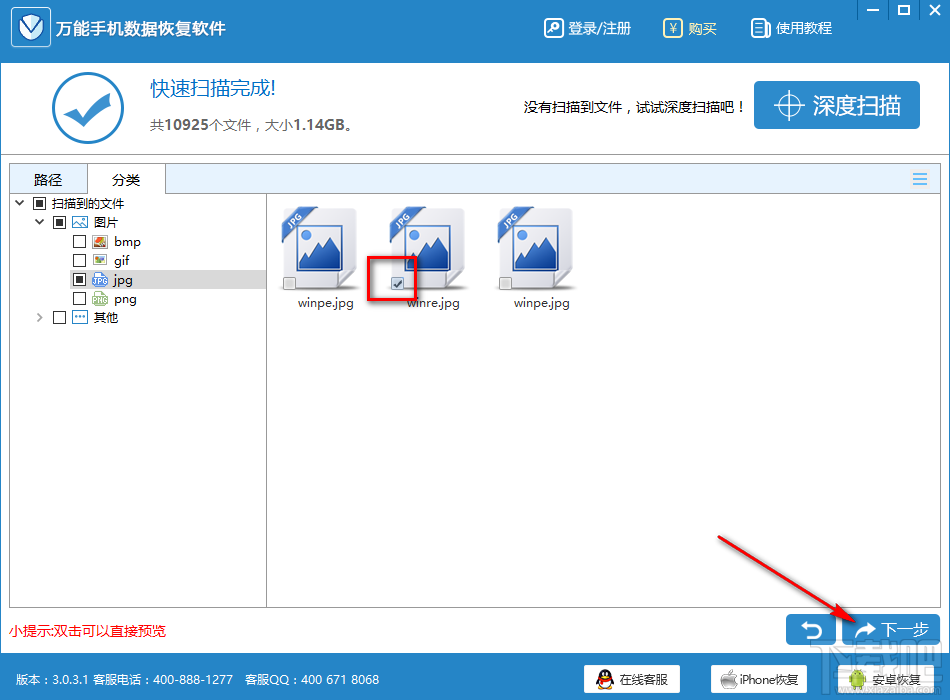Click the back arrow beside 下一步
The width and height of the screenshot is (950, 700).
pyautogui.click(x=811, y=631)
